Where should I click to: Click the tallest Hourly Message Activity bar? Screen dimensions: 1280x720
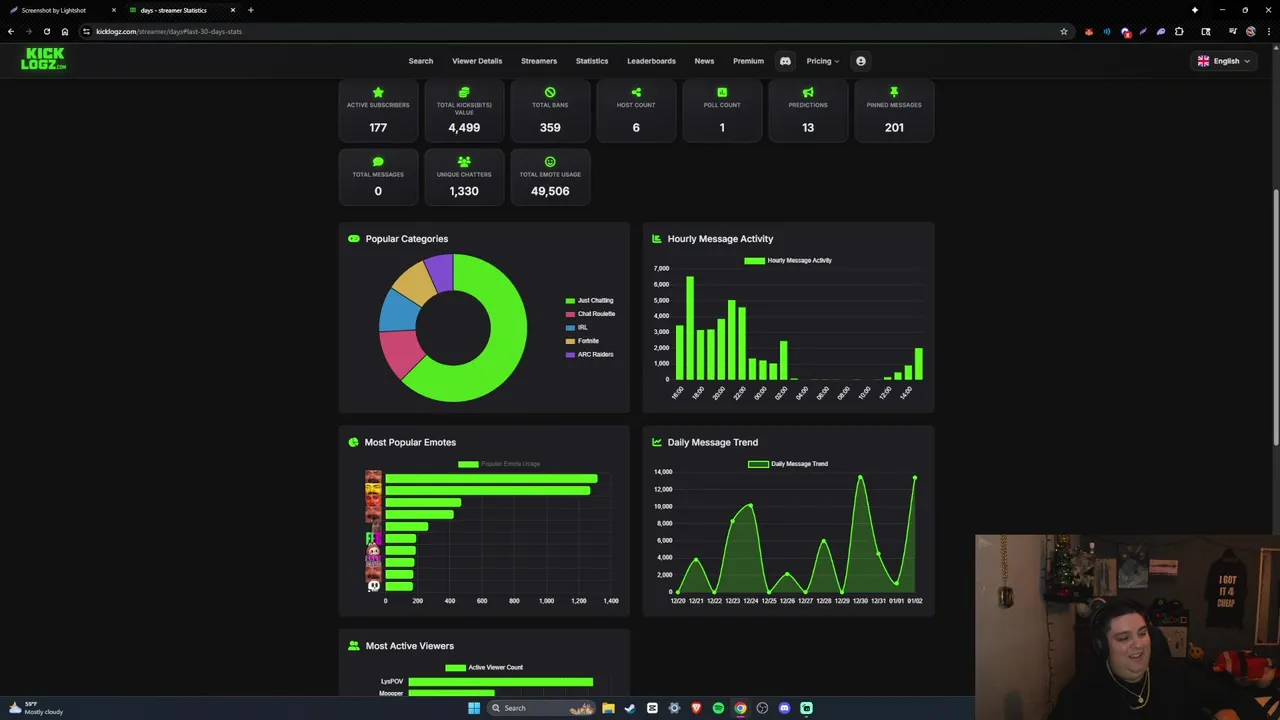(690, 328)
